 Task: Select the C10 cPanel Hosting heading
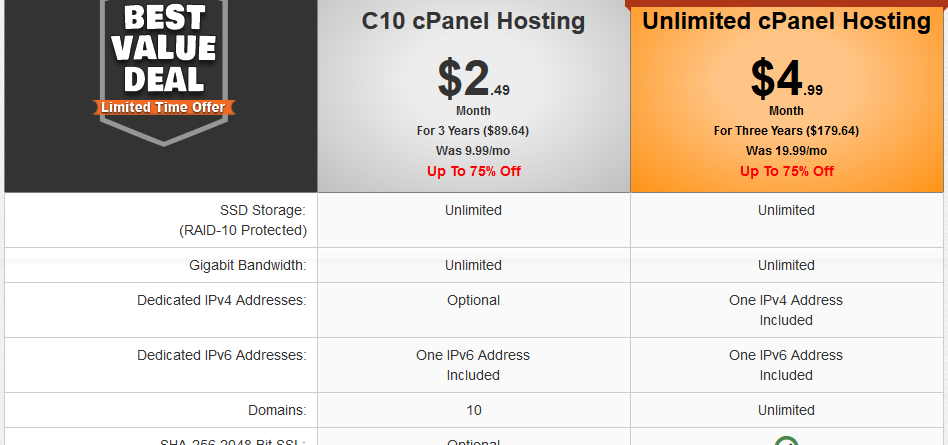(x=473, y=21)
